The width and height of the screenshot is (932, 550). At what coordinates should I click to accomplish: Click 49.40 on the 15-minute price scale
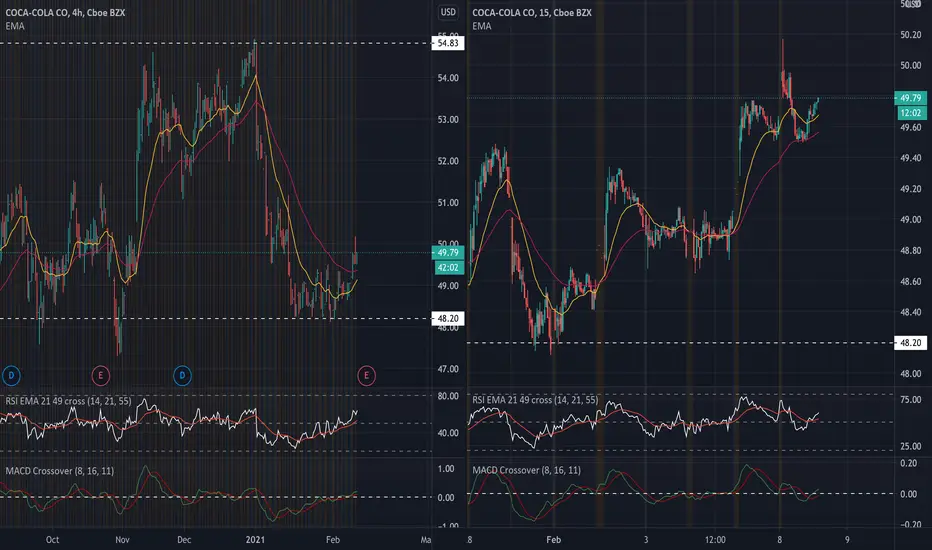coord(911,158)
